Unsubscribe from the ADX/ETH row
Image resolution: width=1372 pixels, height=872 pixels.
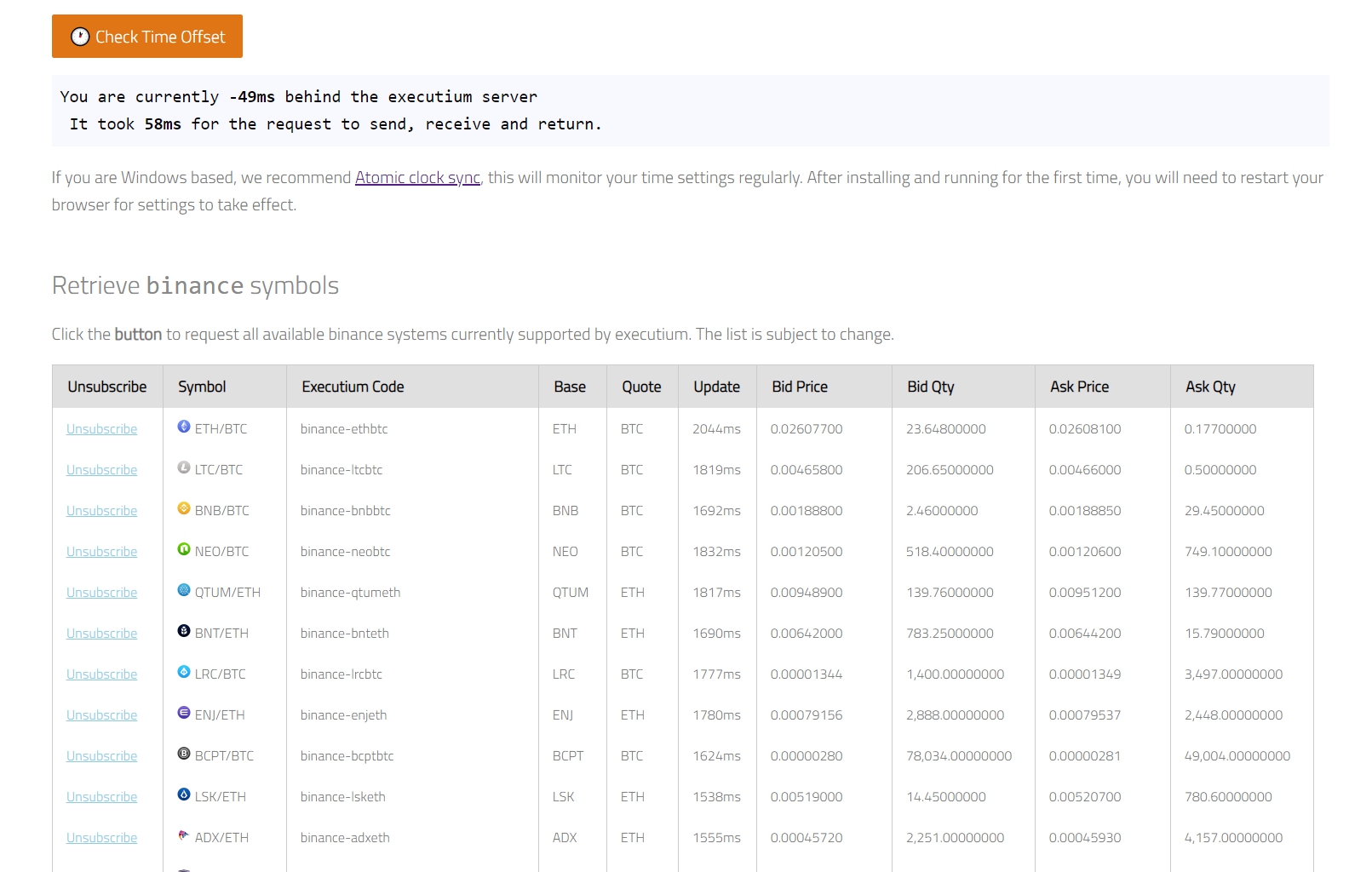tap(102, 838)
